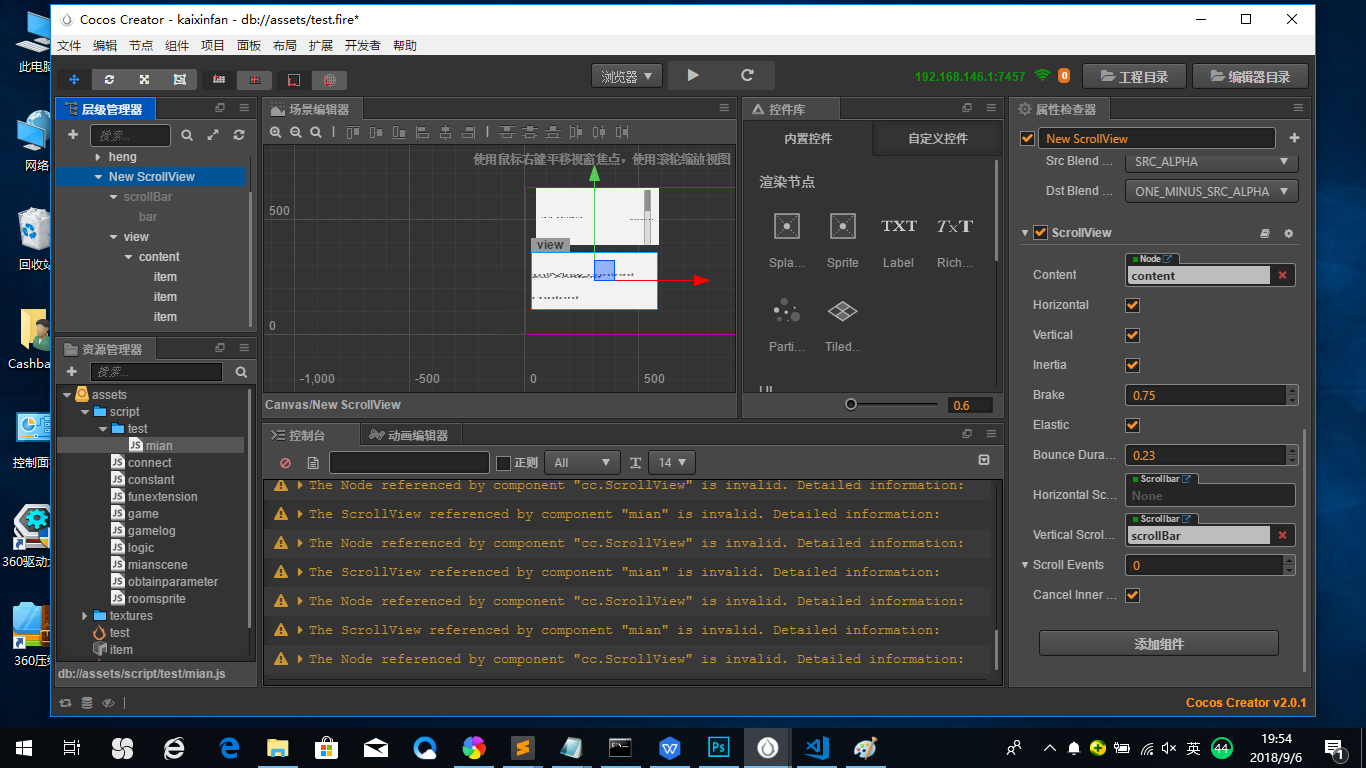The width and height of the screenshot is (1366, 768).
Task: Click the hierarchy refresh icon
Action: pyautogui.click(x=239, y=135)
